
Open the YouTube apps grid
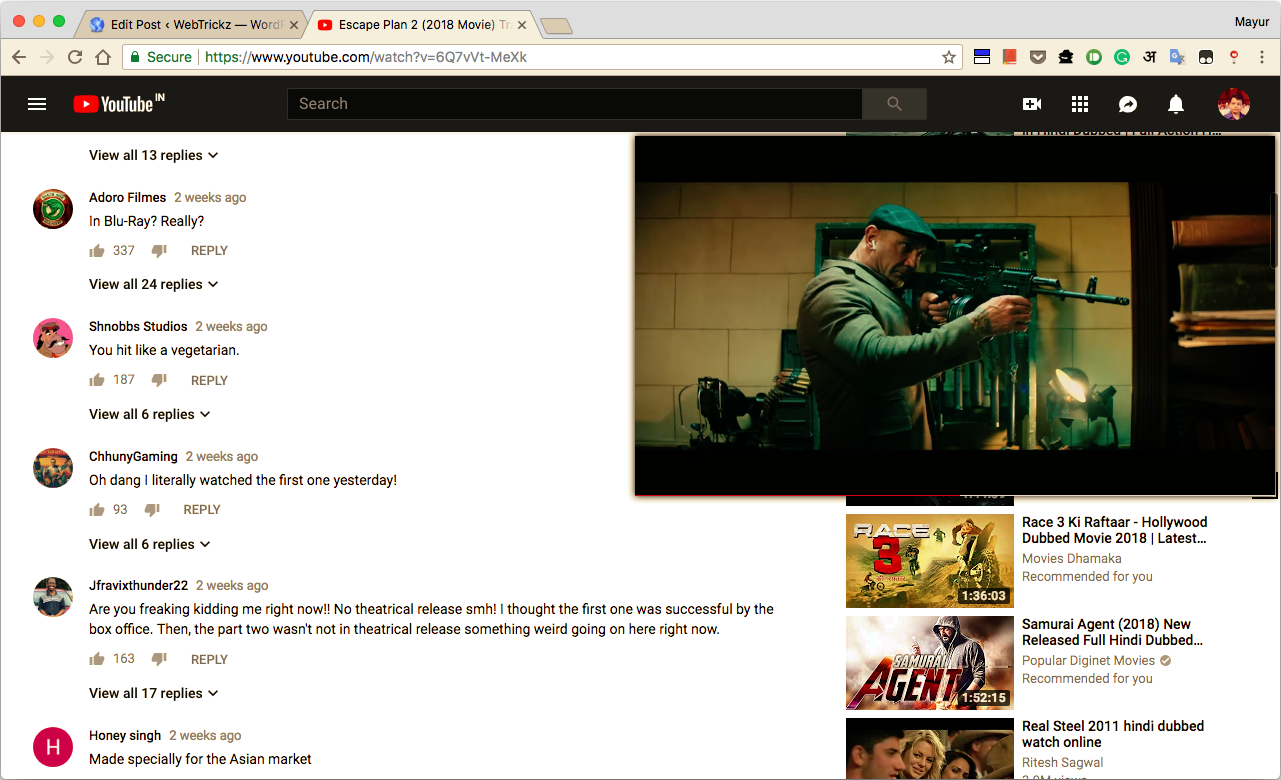coord(1080,104)
